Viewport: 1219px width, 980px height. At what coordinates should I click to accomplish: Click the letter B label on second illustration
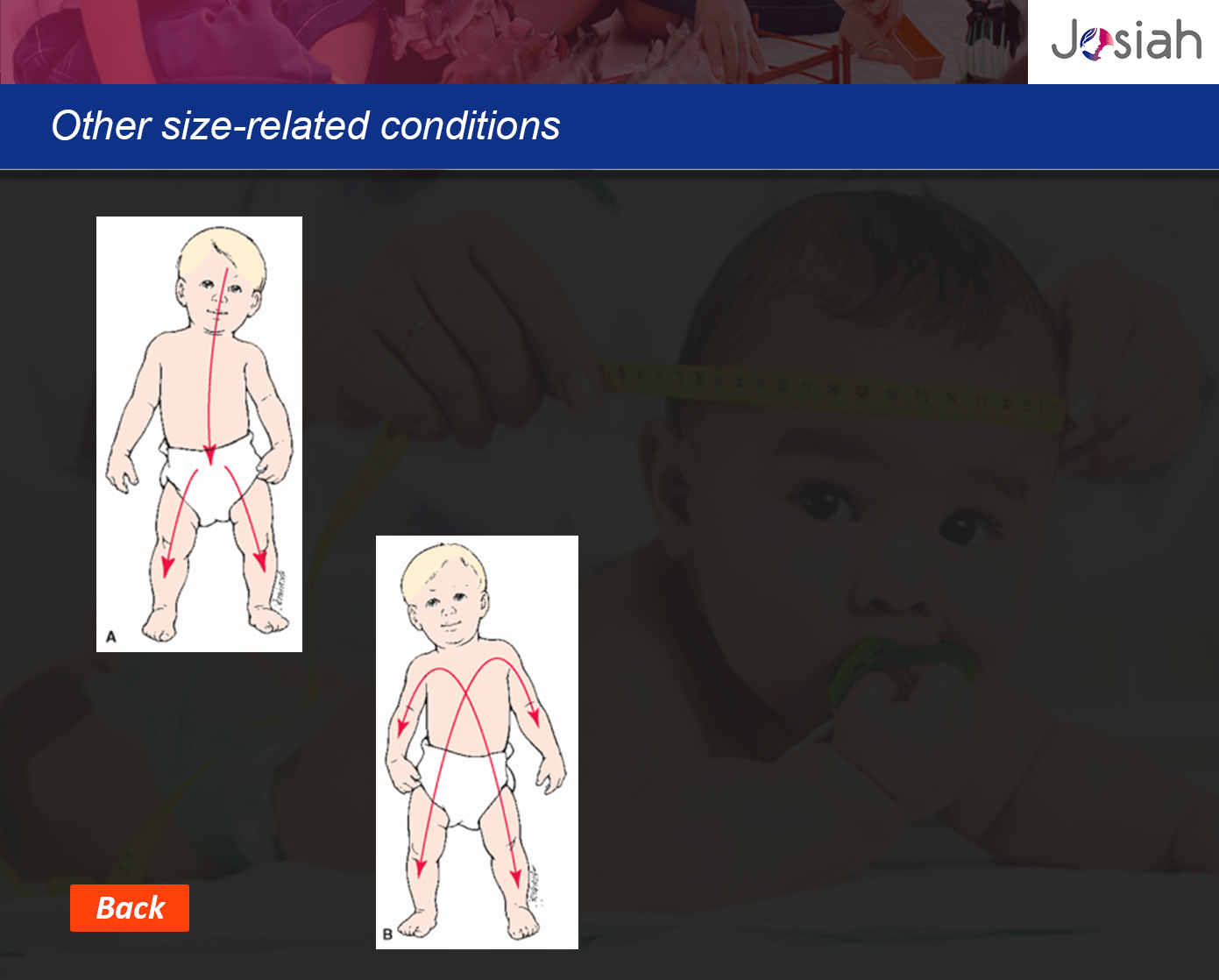pyautogui.click(x=387, y=934)
